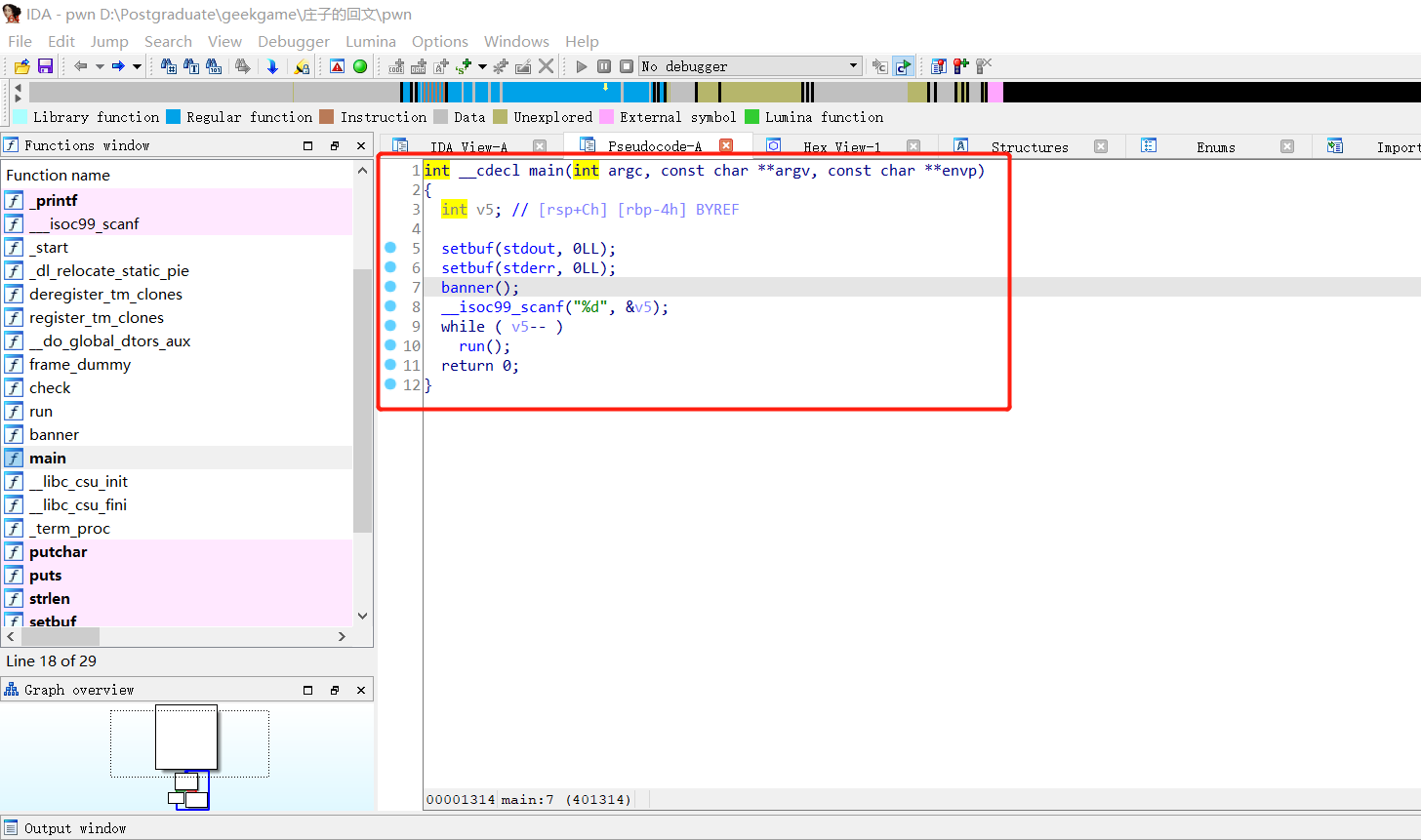Open the forward-arrow history dropdown
This screenshot has height=840, width=1421.
(137, 66)
